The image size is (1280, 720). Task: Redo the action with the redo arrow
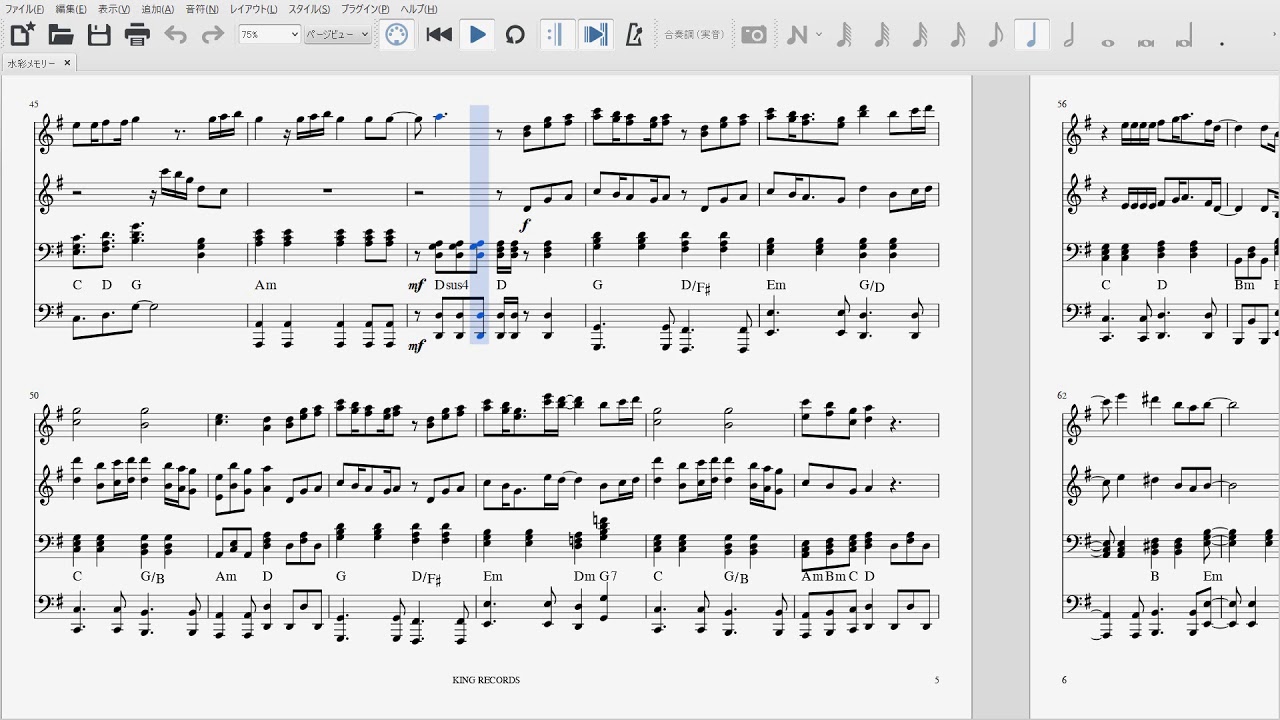point(212,35)
